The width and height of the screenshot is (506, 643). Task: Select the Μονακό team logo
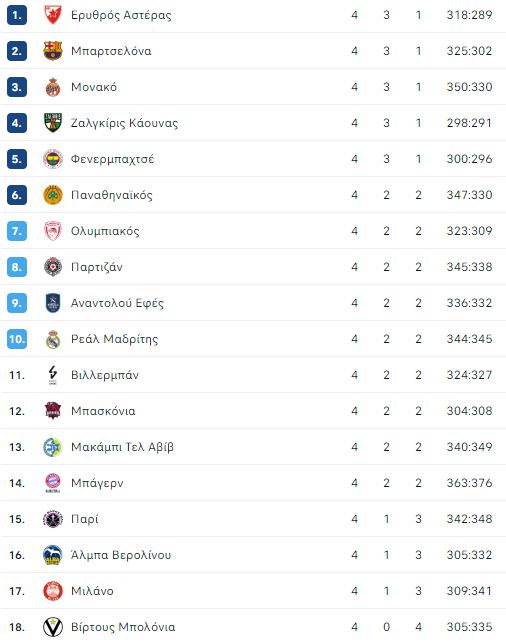point(53,87)
